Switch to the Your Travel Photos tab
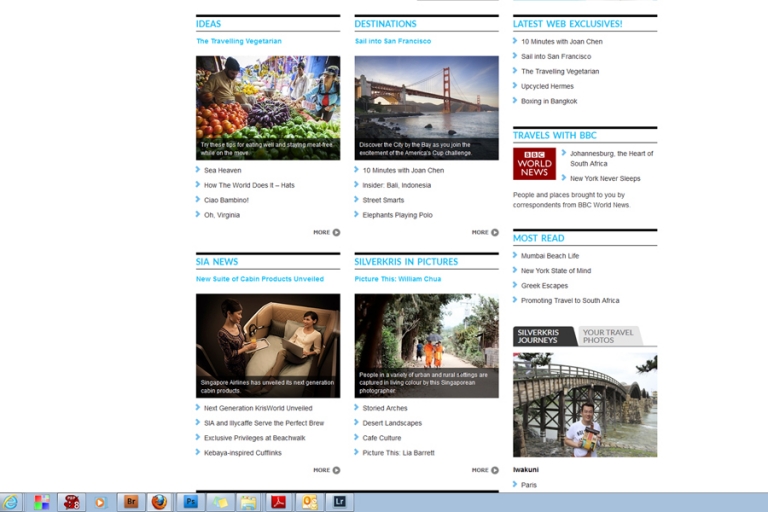768x512 pixels. coord(608,336)
